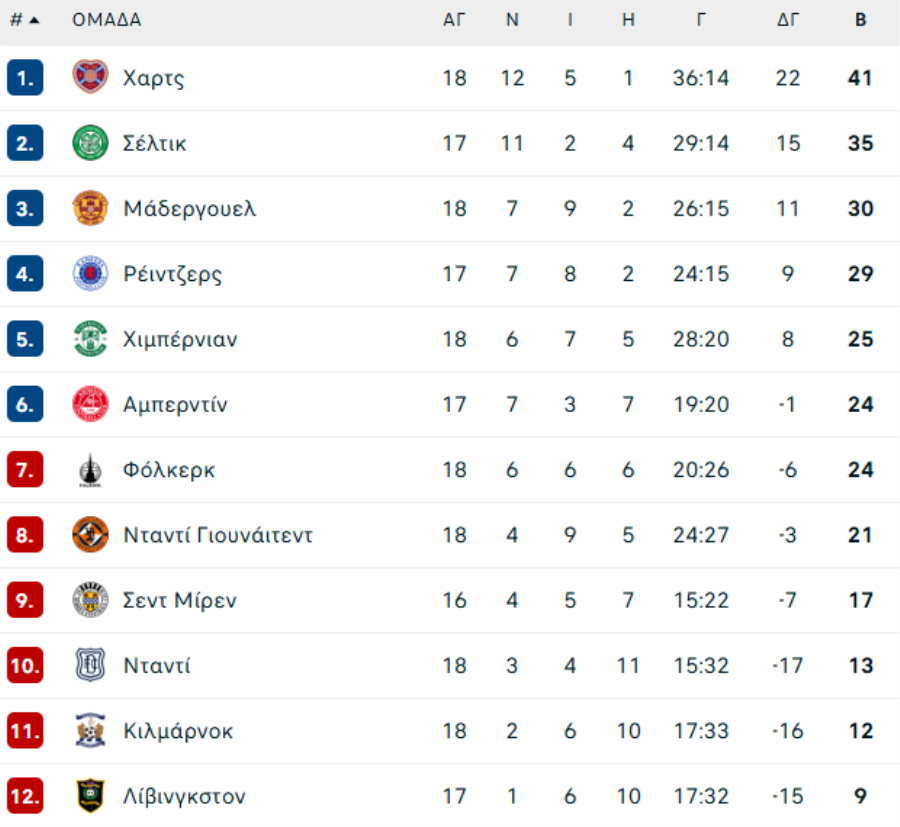The height and width of the screenshot is (827, 900).
Task: Open the Κιλμάρνοκ team name link
Action: 178,731
